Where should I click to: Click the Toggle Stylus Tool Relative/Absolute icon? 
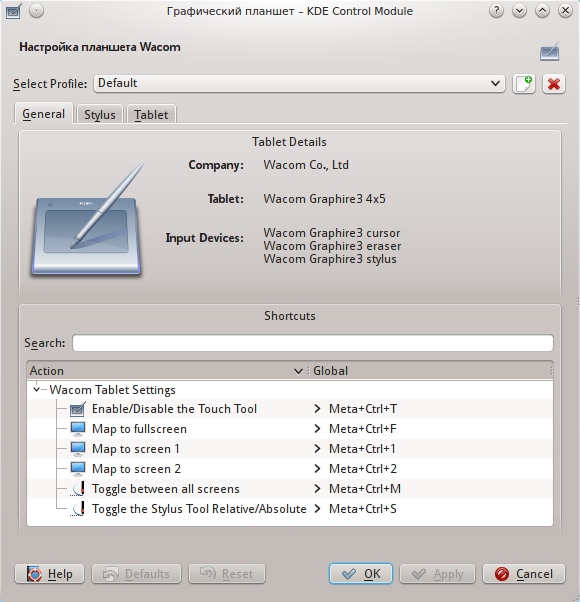(78, 509)
